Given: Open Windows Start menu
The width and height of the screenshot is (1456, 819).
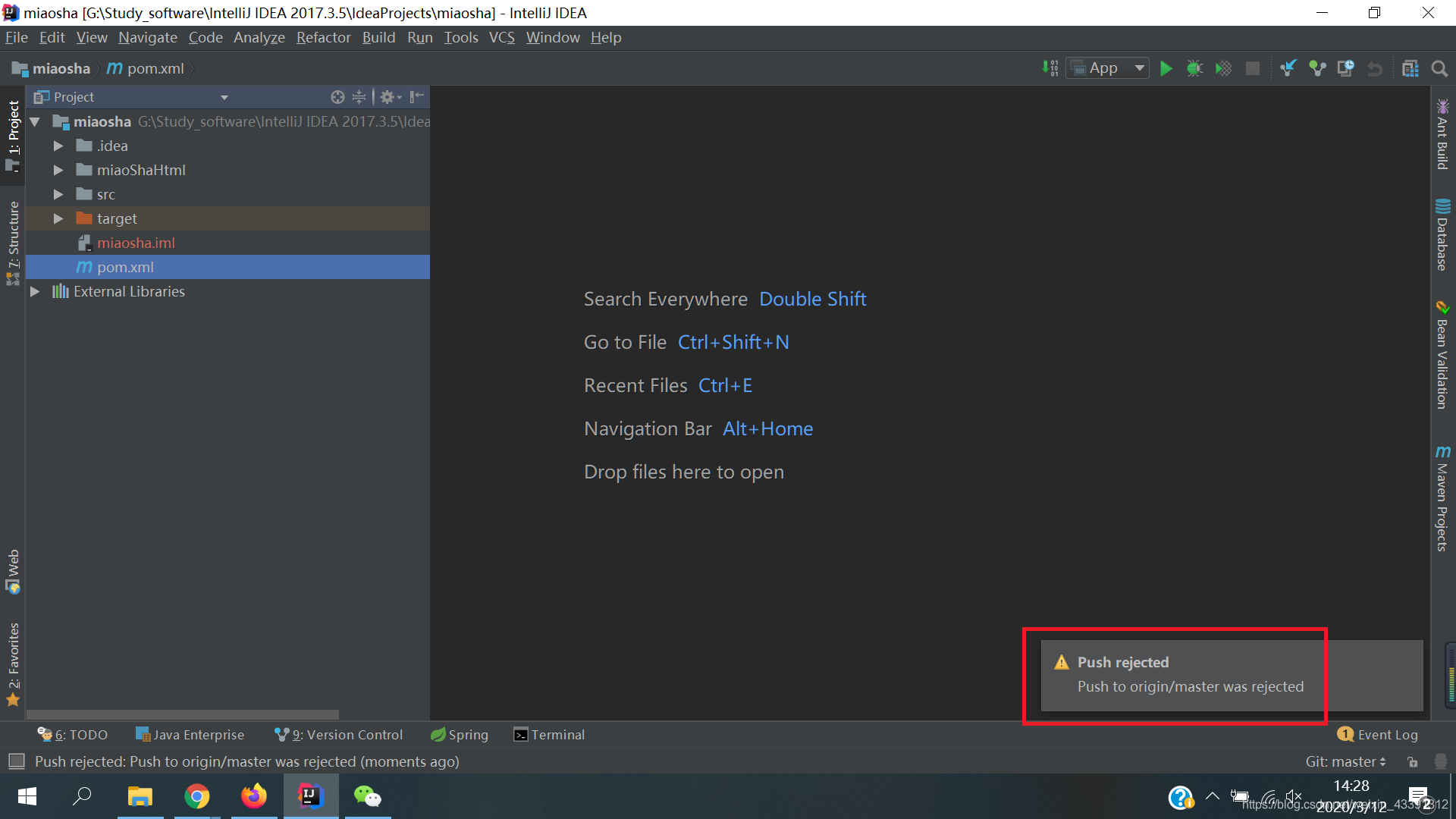Looking at the screenshot, I should pyautogui.click(x=27, y=796).
